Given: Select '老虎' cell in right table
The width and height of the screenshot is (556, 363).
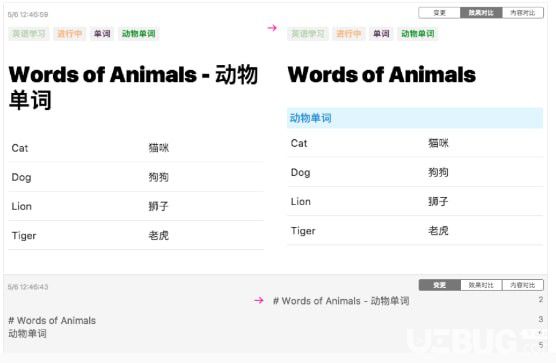Looking at the screenshot, I should click(438, 231).
